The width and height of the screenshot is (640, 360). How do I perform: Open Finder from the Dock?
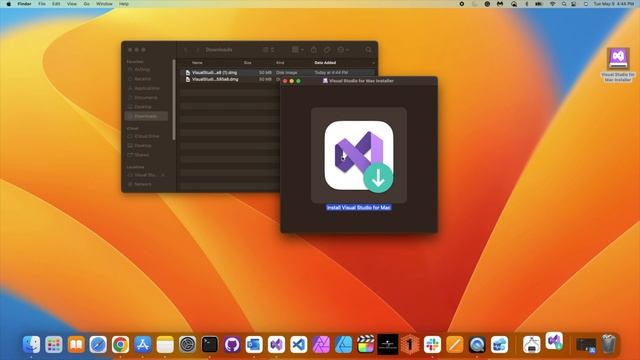pyautogui.click(x=31, y=344)
